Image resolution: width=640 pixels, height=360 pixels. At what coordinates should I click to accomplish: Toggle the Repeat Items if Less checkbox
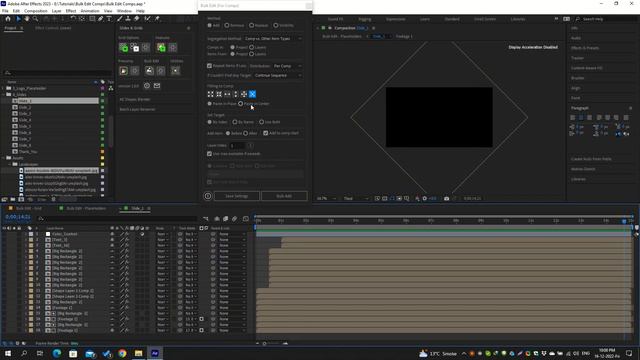[209, 66]
